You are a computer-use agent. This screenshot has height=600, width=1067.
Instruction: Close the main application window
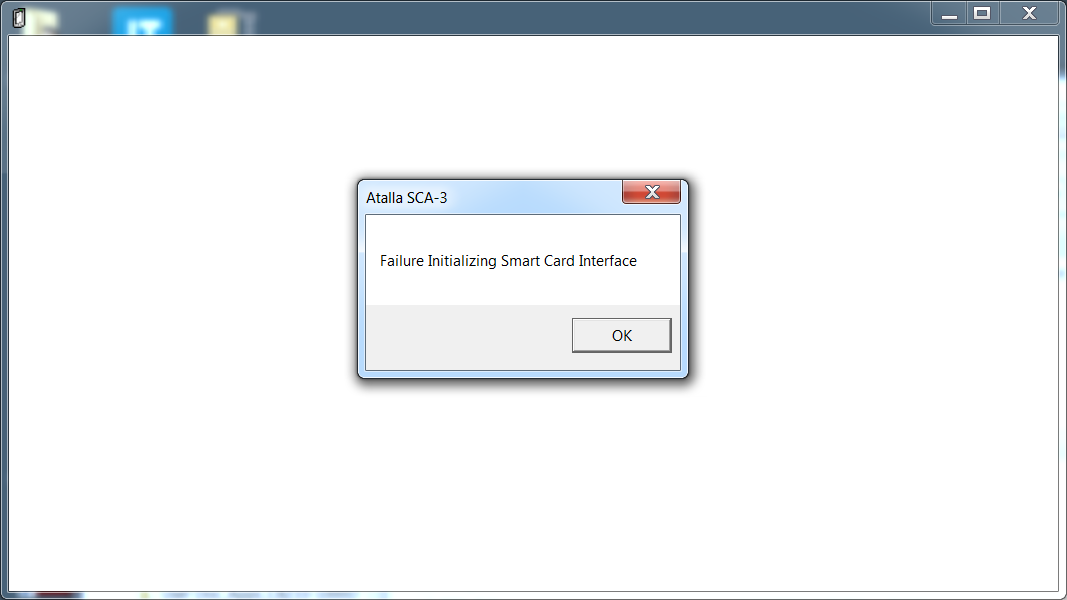click(x=1029, y=14)
